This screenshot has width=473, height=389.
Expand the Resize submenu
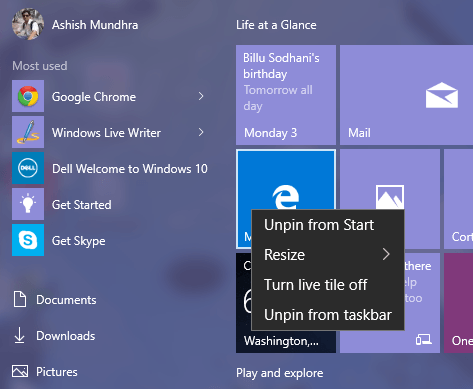click(x=328, y=255)
